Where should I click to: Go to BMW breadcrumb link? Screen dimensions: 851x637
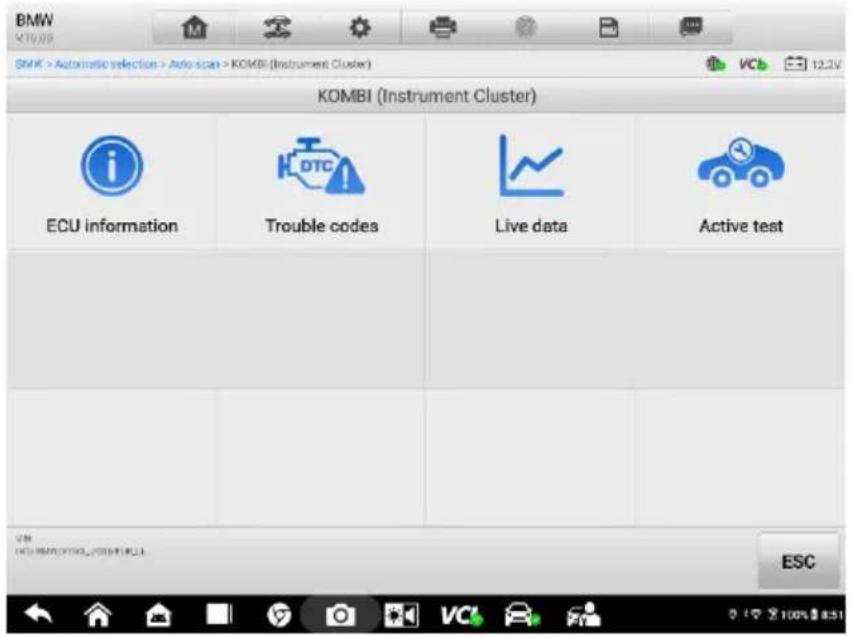[29, 64]
